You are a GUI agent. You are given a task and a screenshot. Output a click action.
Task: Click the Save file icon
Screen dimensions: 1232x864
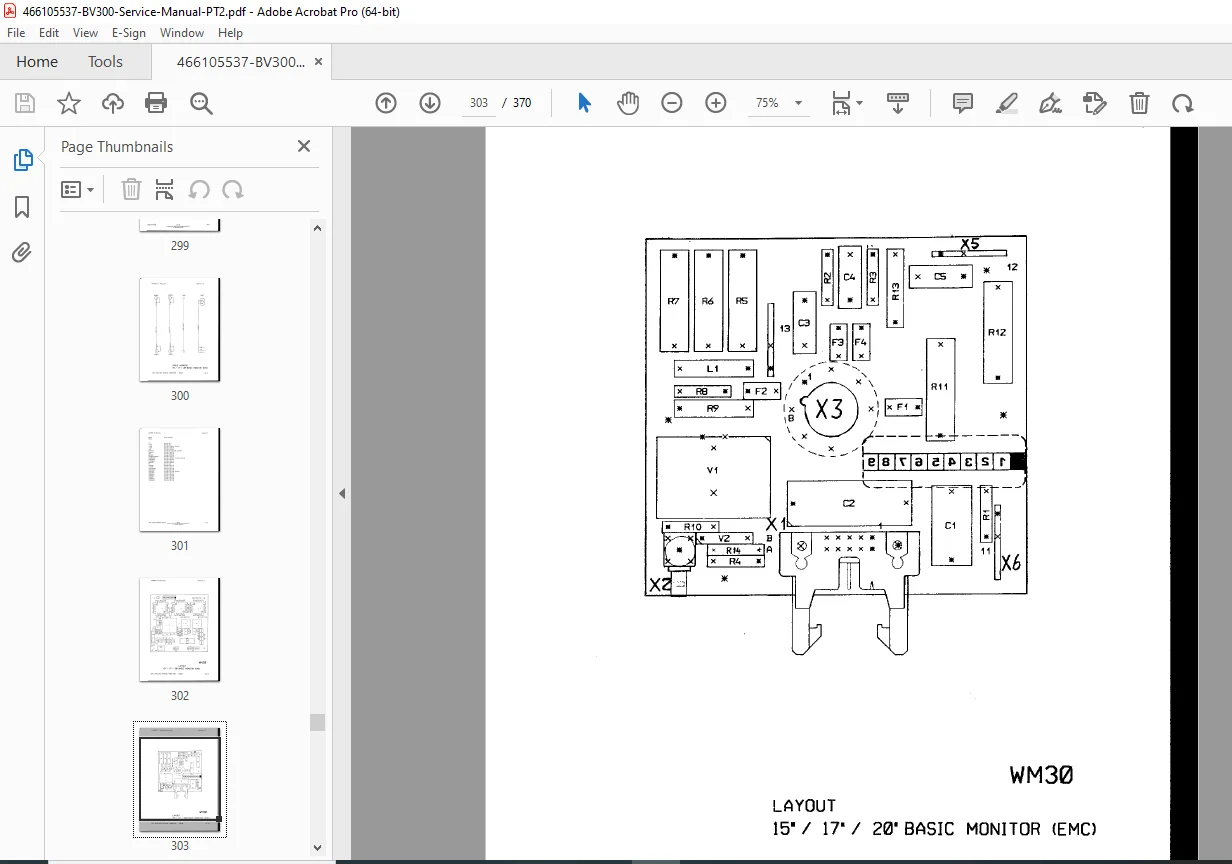click(x=25, y=103)
